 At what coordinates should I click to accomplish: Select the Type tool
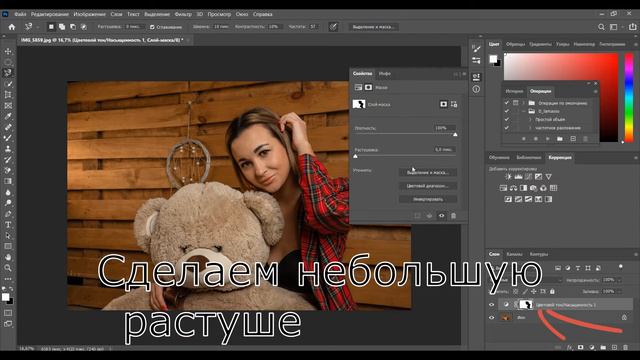click(8, 225)
